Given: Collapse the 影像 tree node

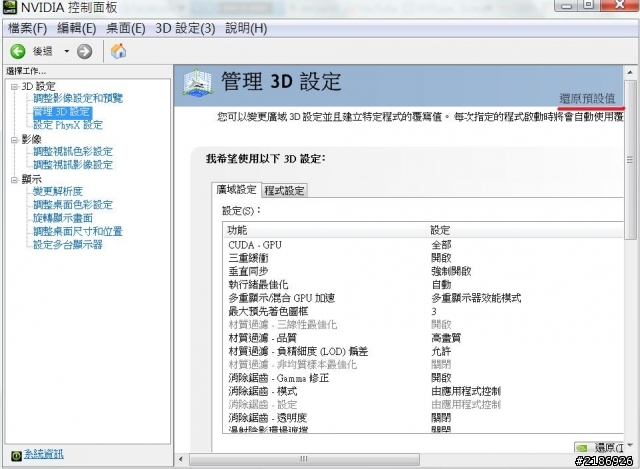Looking at the screenshot, I should [x=15, y=140].
